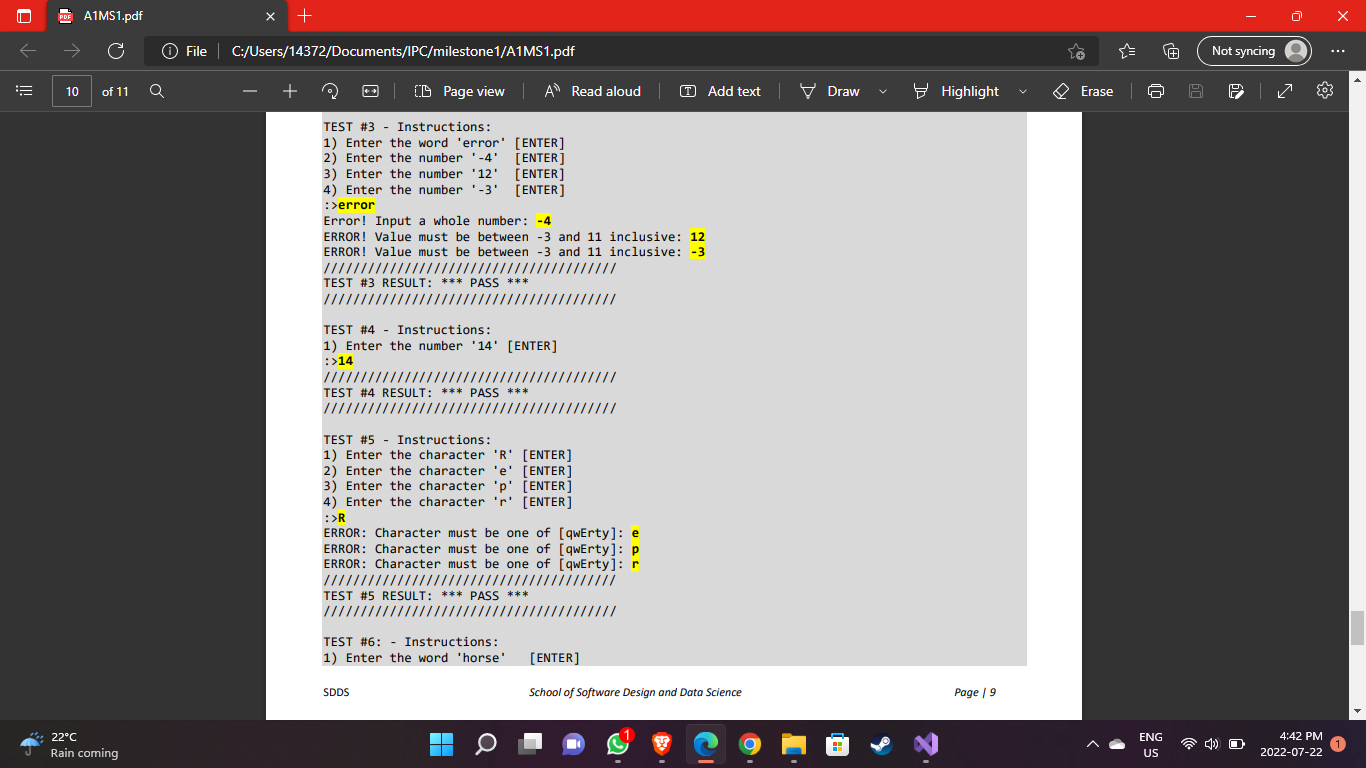1366x768 pixels.
Task: Refresh the PDF page
Action: coord(116,51)
